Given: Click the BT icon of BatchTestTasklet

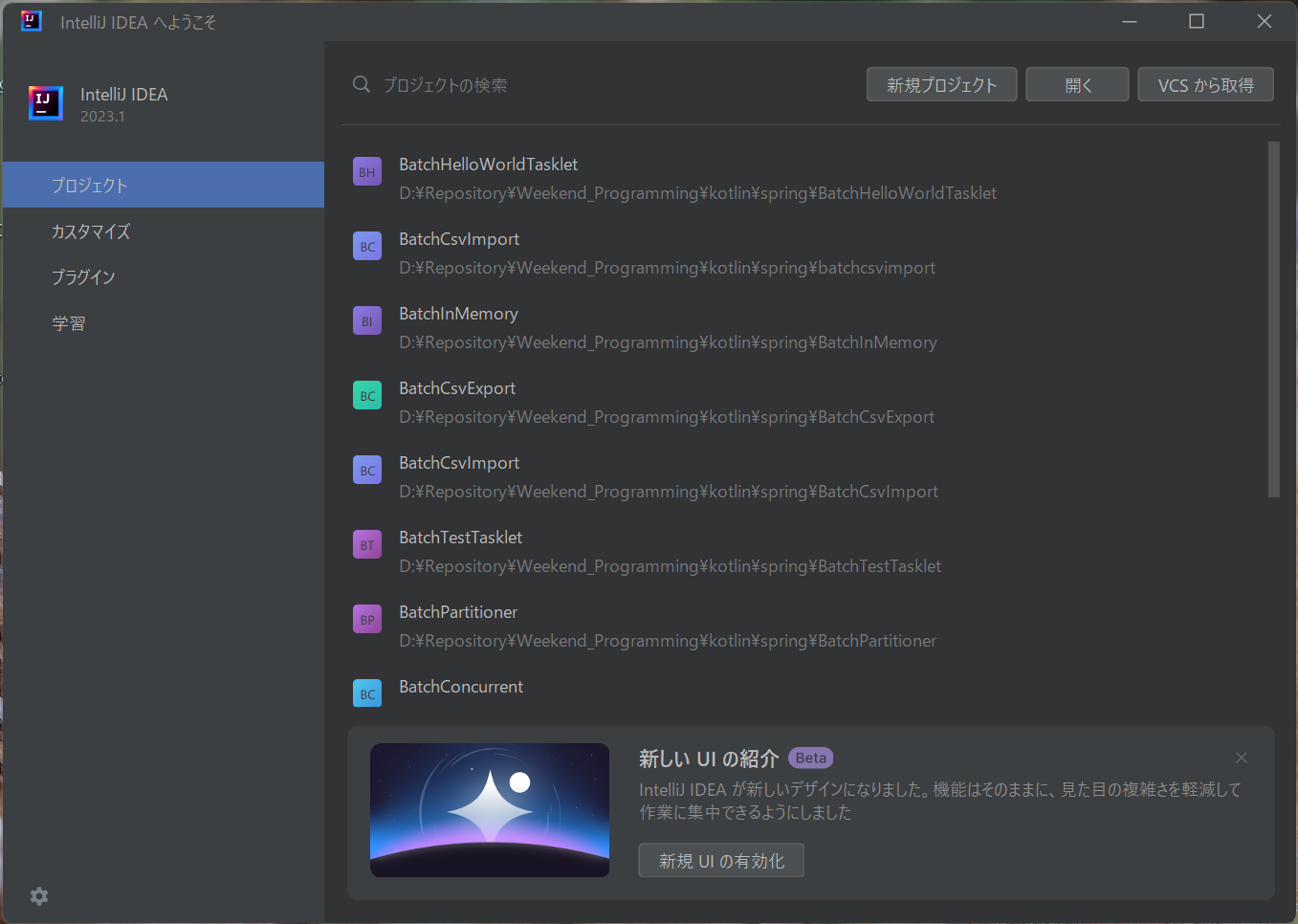Looking at the screenshot, I should (367, 545).
